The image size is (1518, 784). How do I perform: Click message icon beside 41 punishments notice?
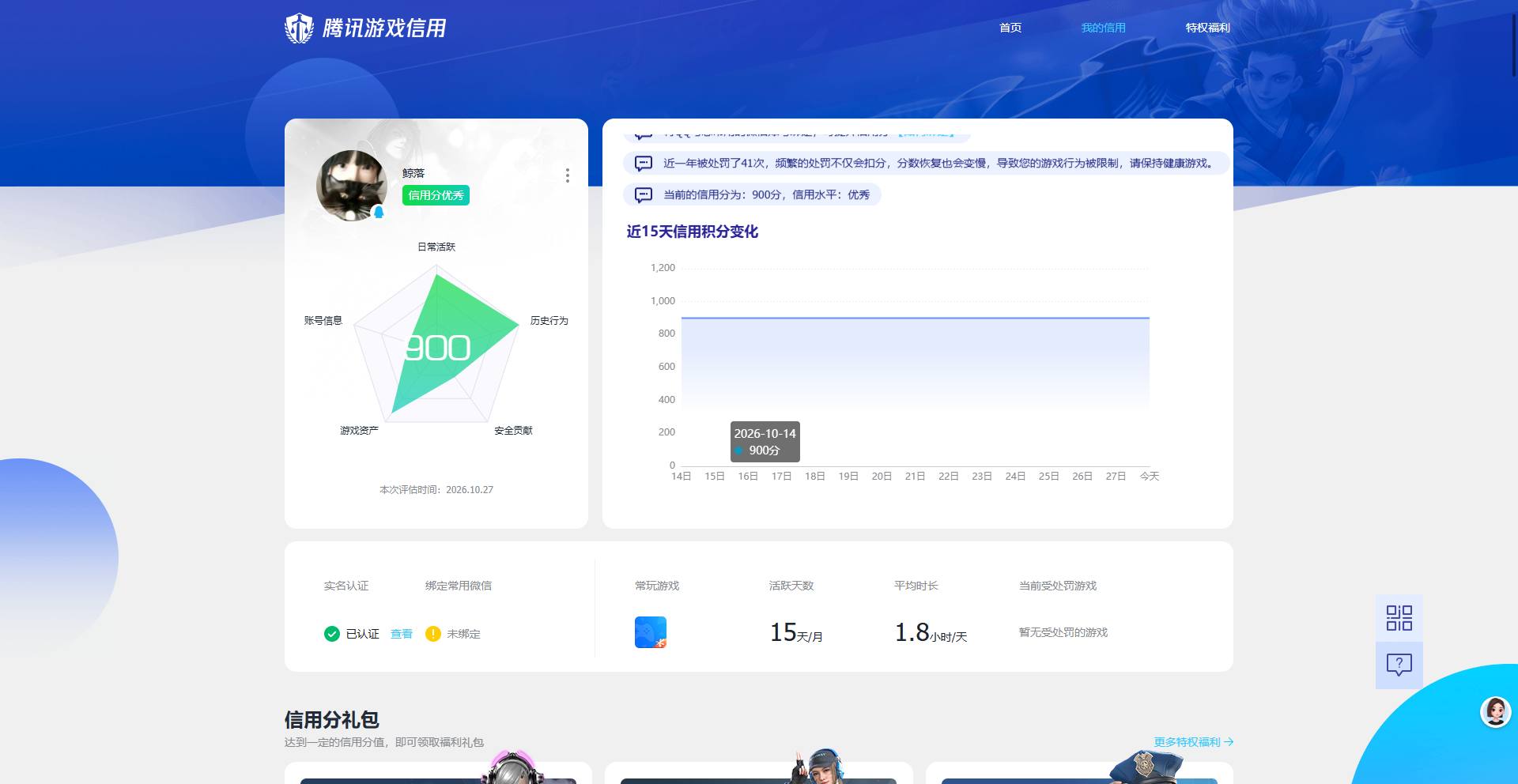[x=644, y=164]
